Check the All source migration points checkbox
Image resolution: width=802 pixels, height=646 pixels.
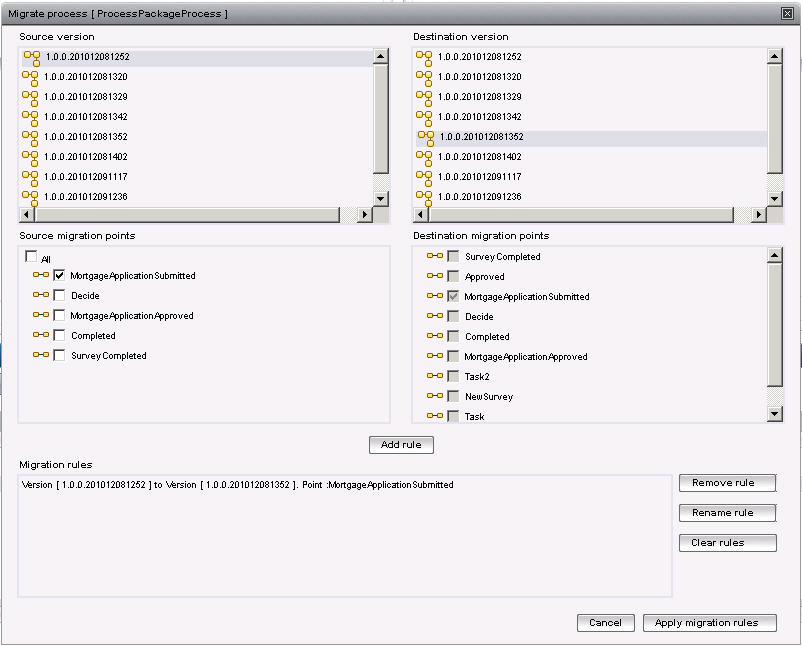pyautogui.click(x=31, y=256)
